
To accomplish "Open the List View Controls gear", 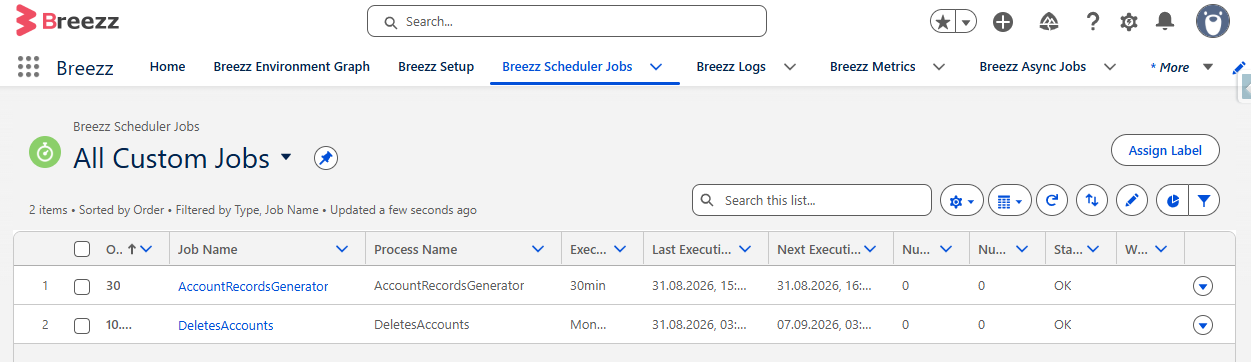I will 962,200.
